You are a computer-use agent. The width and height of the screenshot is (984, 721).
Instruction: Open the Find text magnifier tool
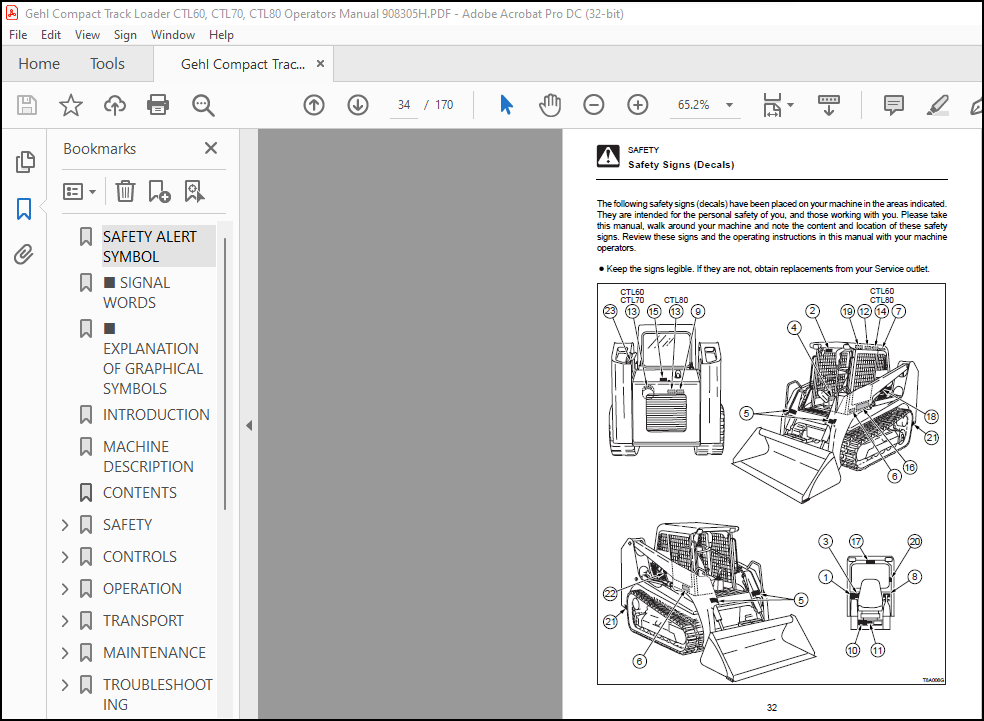203,105
